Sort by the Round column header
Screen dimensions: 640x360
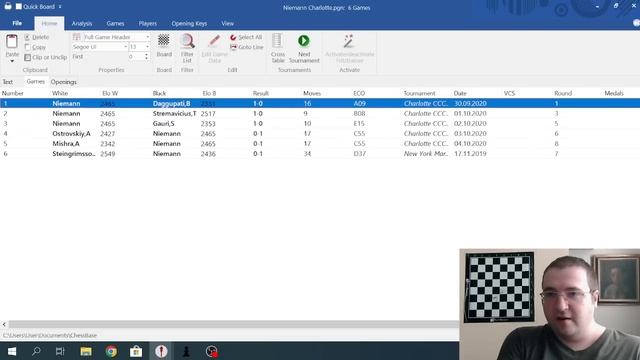[x=563, y=93]
